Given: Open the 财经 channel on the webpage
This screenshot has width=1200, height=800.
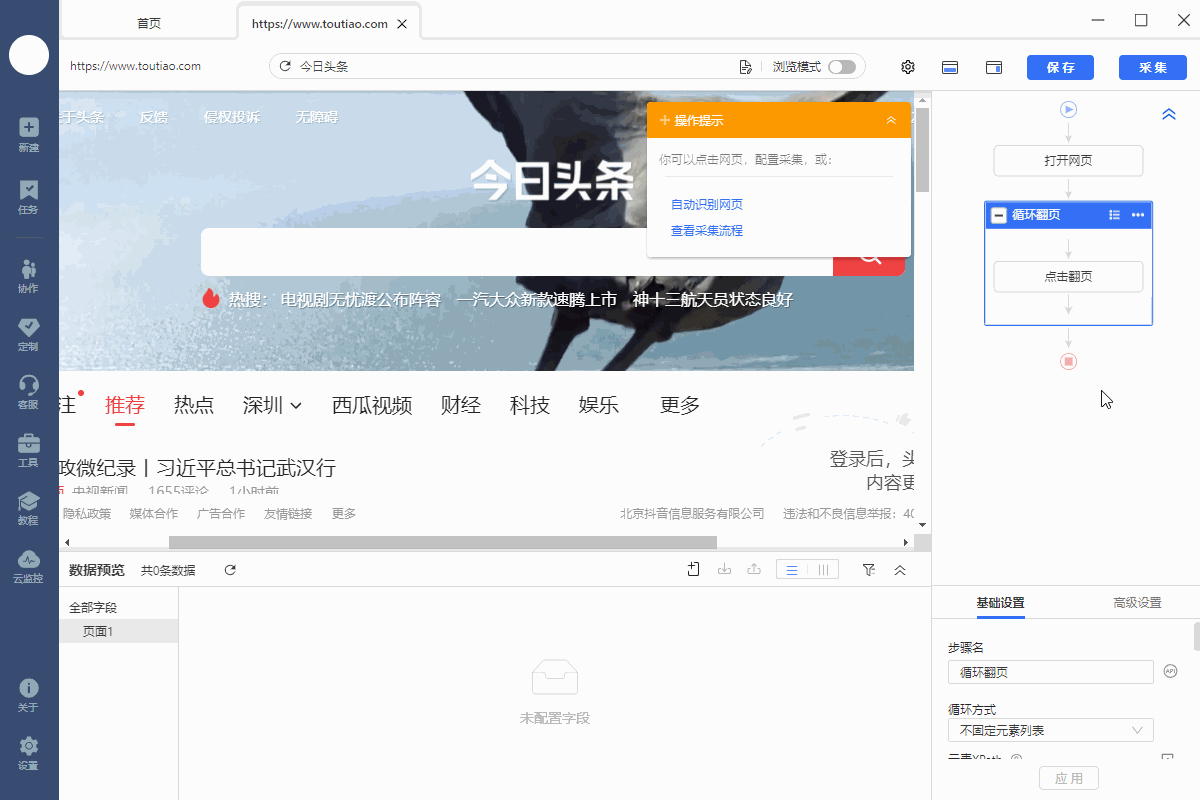Looking at the screenshot, I should (x=461, y=405).
